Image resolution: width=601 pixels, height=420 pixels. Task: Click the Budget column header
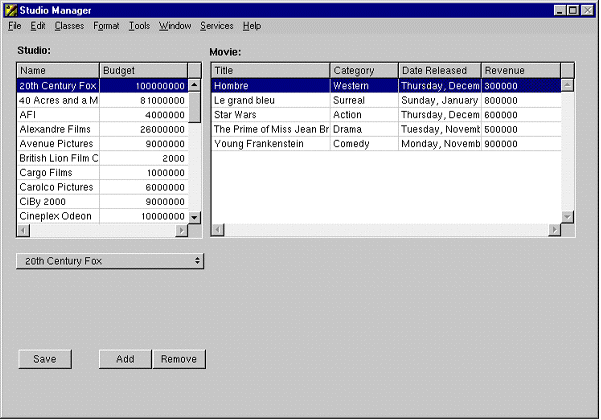(x=143, y=70)
